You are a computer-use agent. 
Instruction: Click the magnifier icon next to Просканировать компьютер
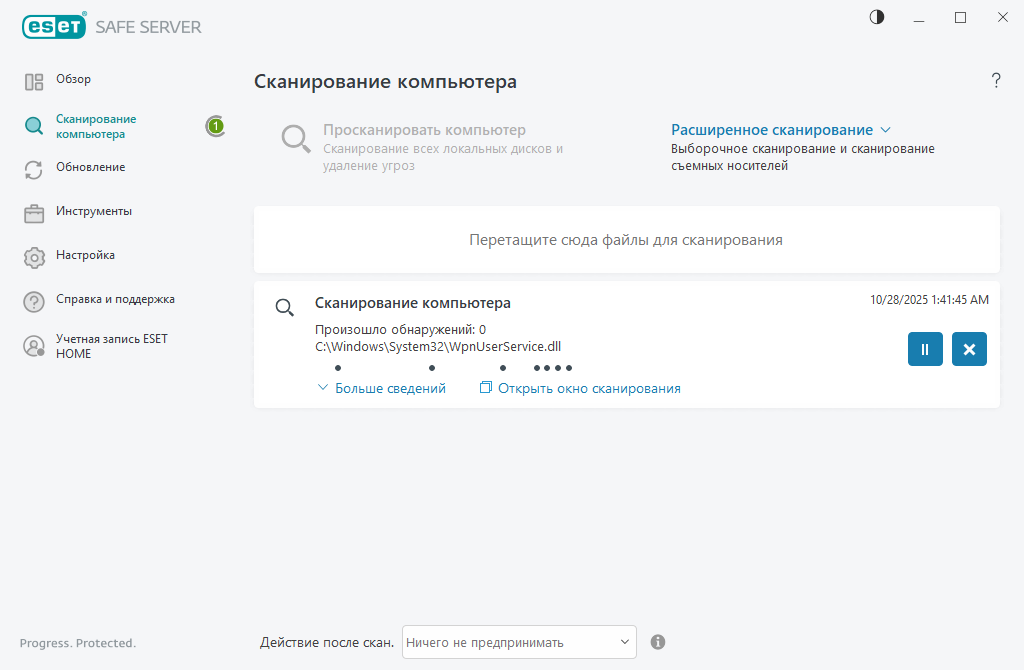tap(295, 139)
